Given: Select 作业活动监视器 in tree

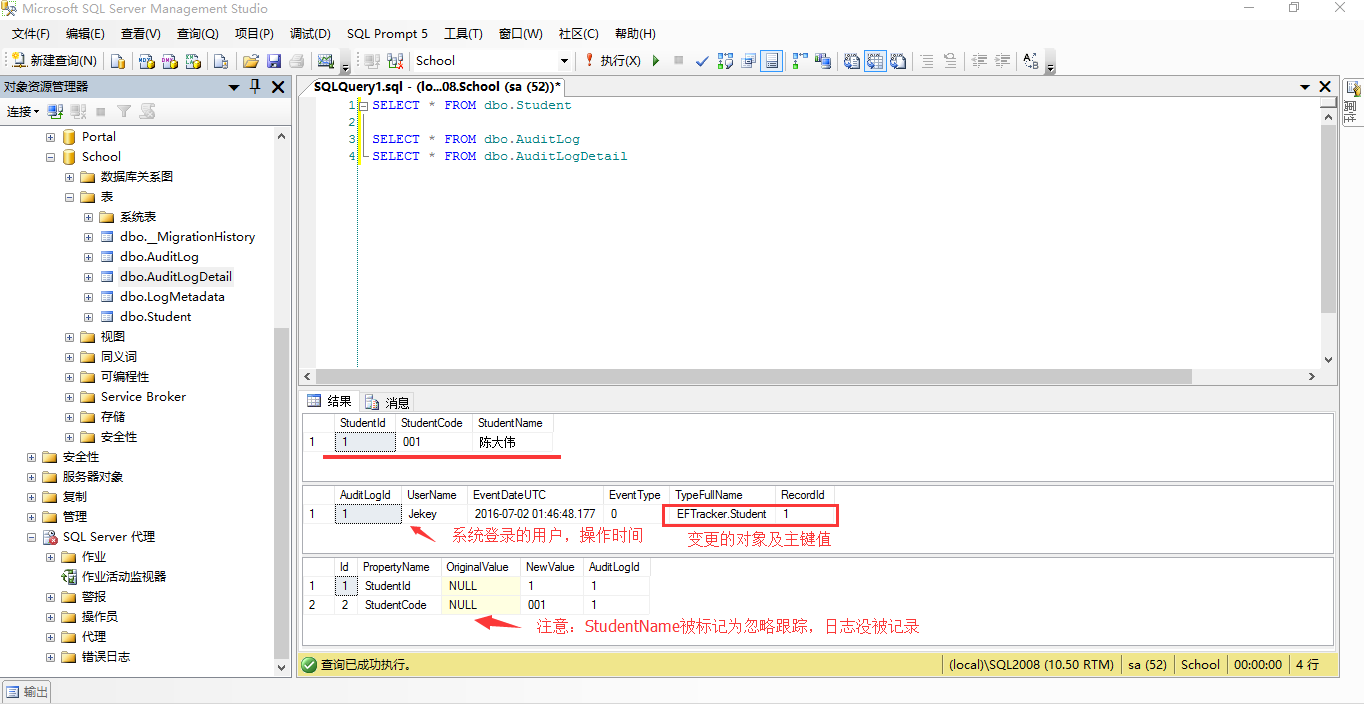Looking at the screenshot, I should (123, 577).
